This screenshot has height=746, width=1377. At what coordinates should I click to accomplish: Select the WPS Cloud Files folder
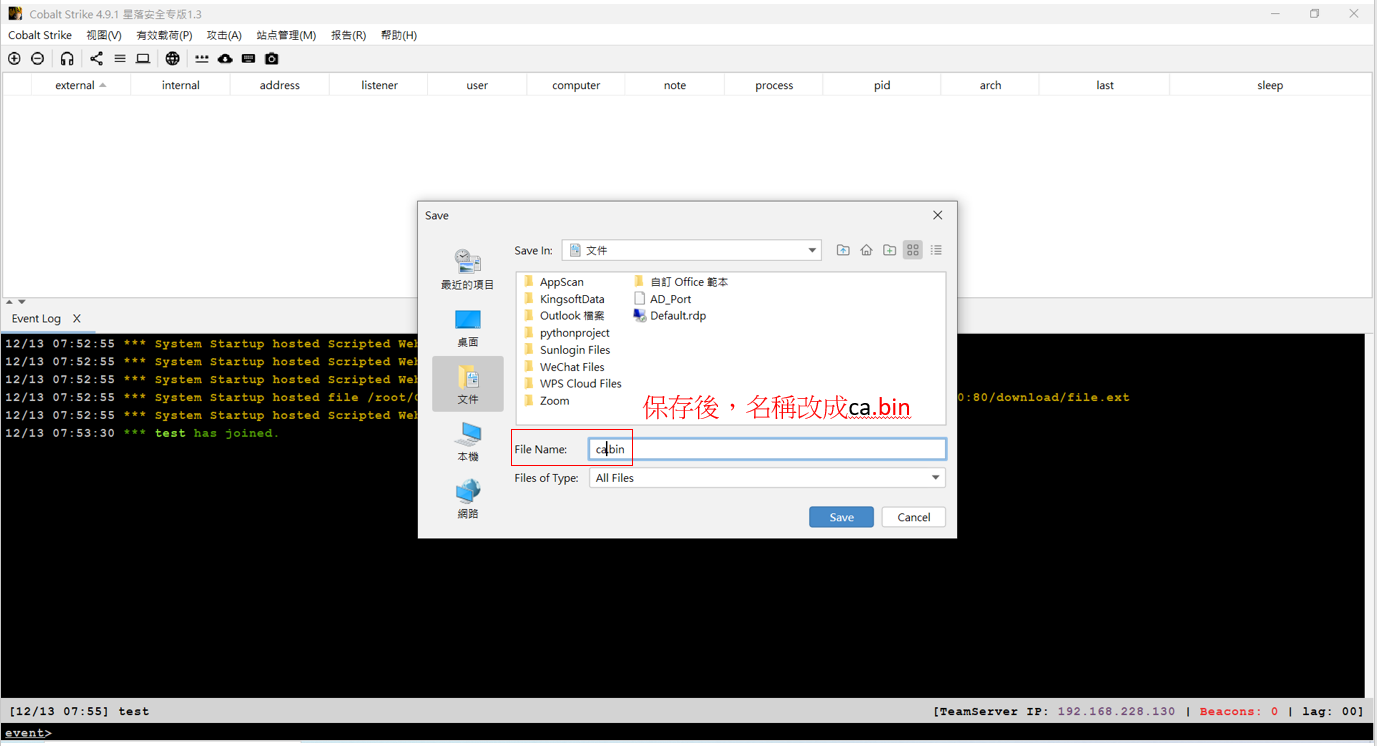coord(572,384)
